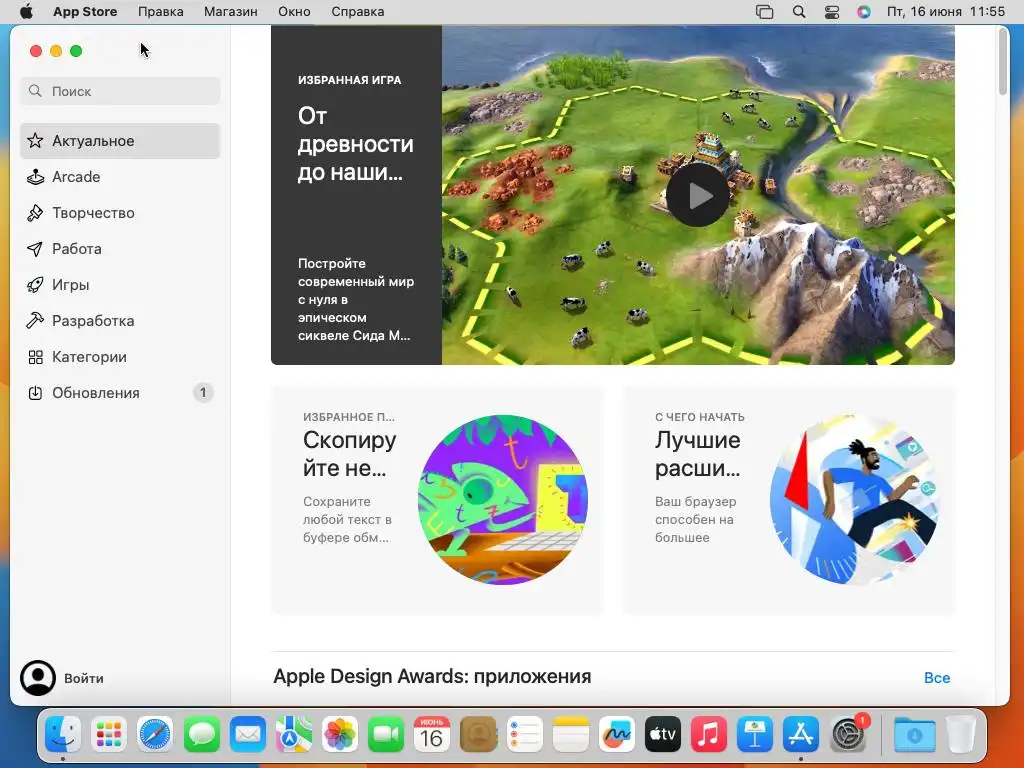Click the account avatar icon
The image size is (1024, 768).
coord(38,678)
